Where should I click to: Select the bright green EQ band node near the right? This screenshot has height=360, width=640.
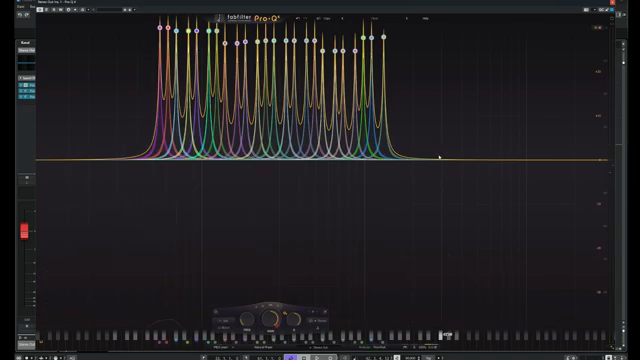click(363, 38)
